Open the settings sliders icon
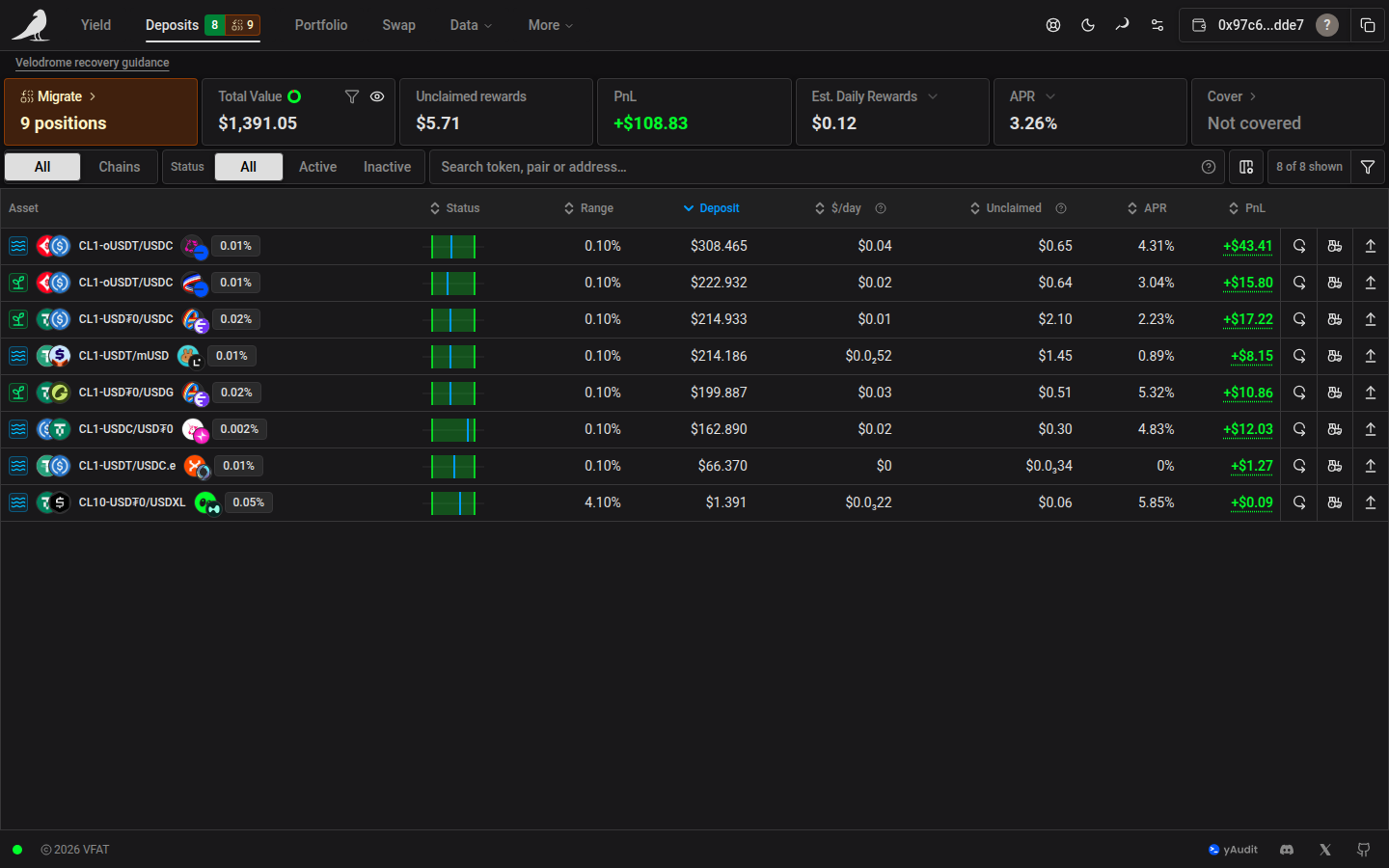1389x868 pixels. point(1157,25)
